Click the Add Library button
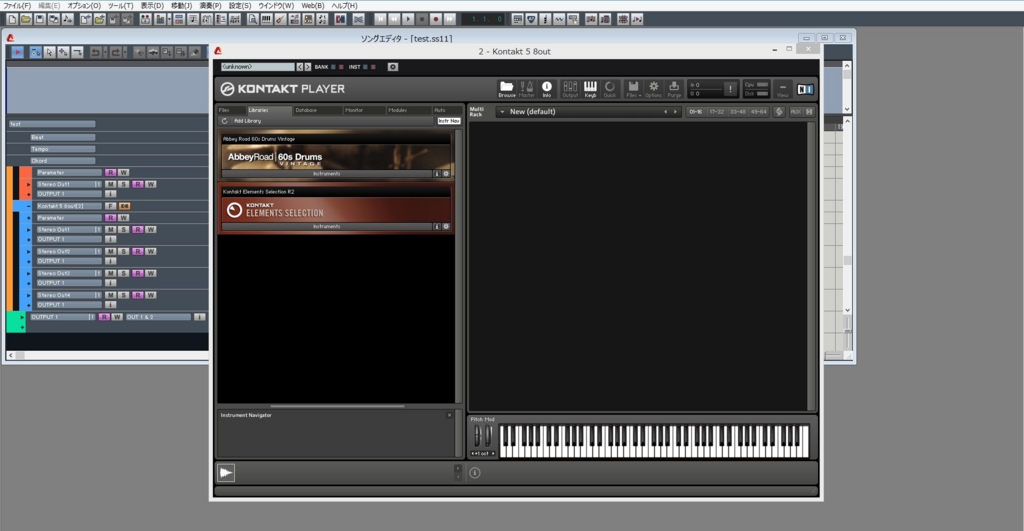1024x531 pixels. point(248,121)
